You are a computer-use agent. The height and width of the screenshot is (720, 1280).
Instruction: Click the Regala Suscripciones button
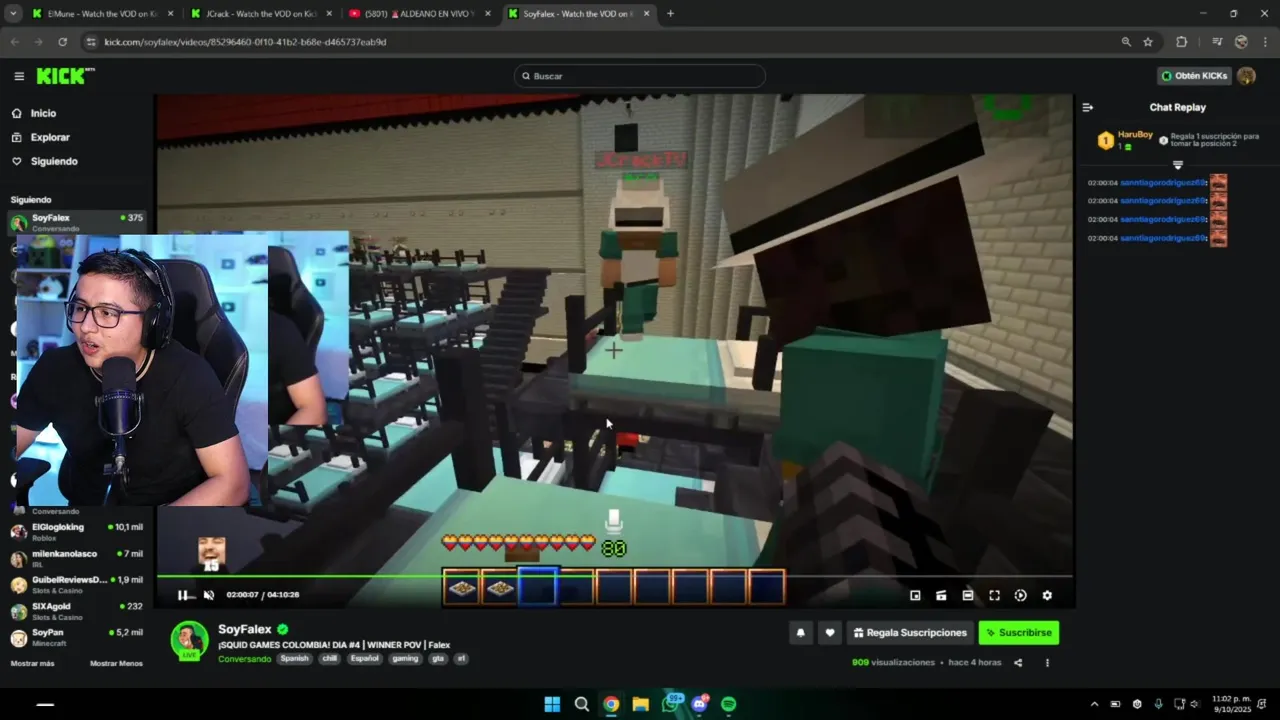[x=910, y=632]
